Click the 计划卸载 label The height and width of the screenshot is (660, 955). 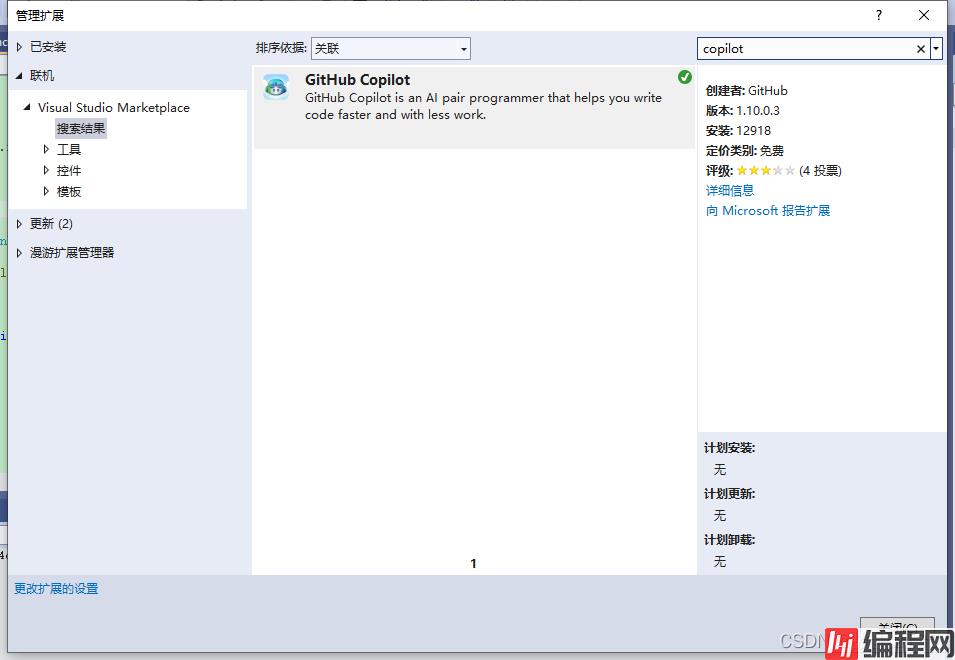coord(729,540)
